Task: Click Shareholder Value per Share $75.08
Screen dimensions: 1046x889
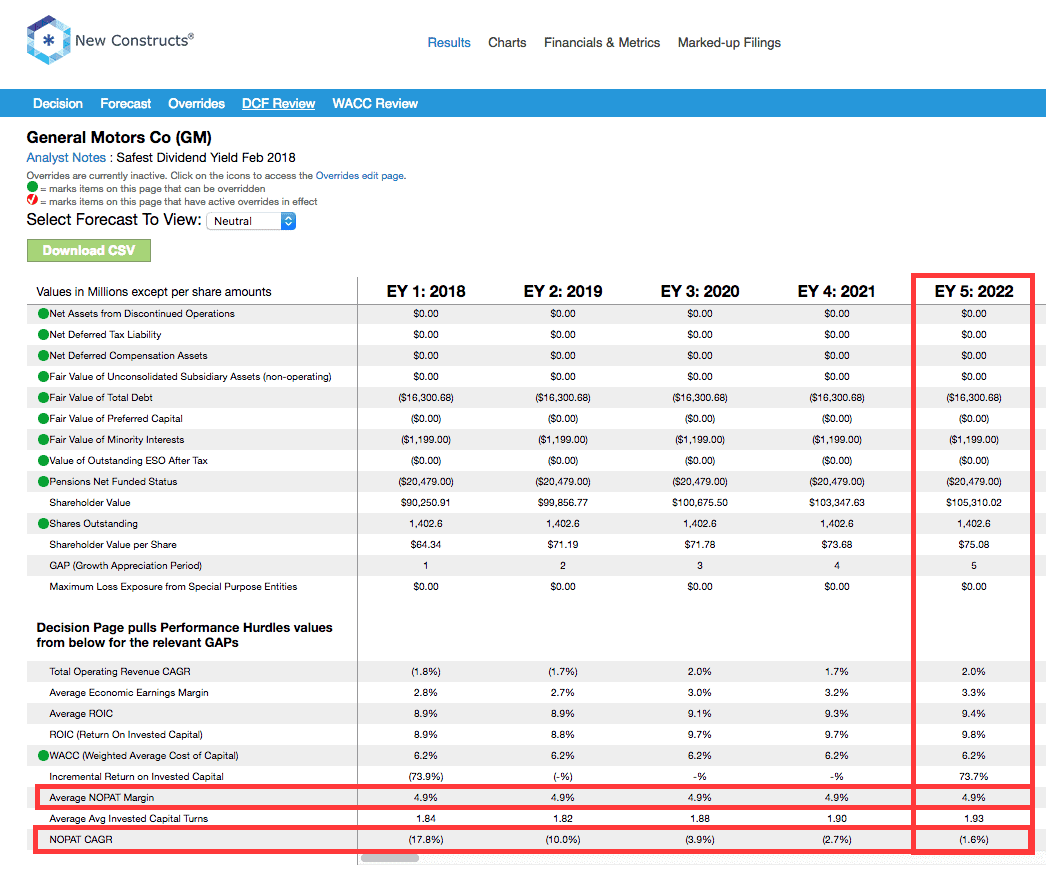Action: (x=974, y=545)
